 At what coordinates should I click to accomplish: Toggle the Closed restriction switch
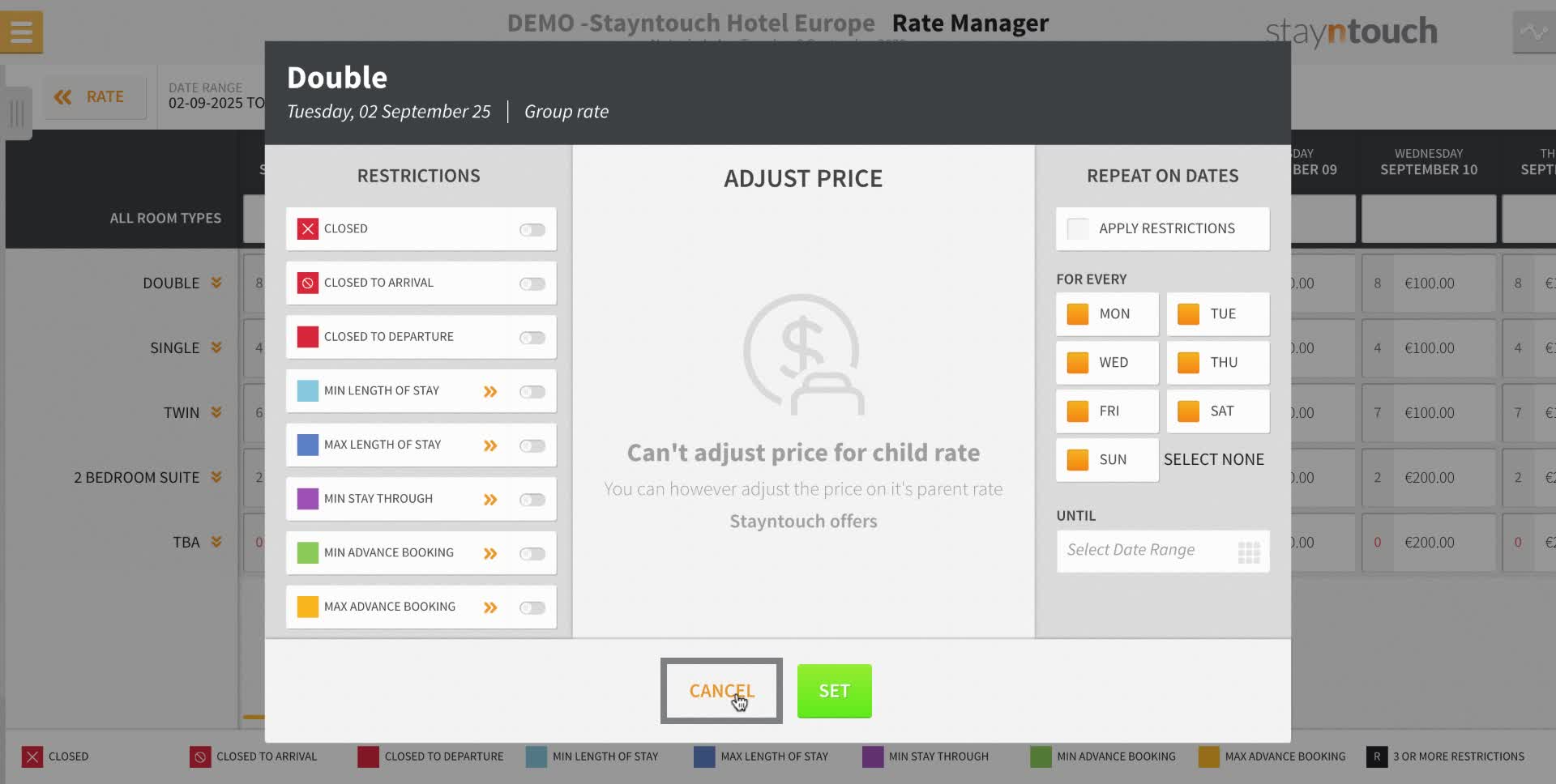point(532,230)
